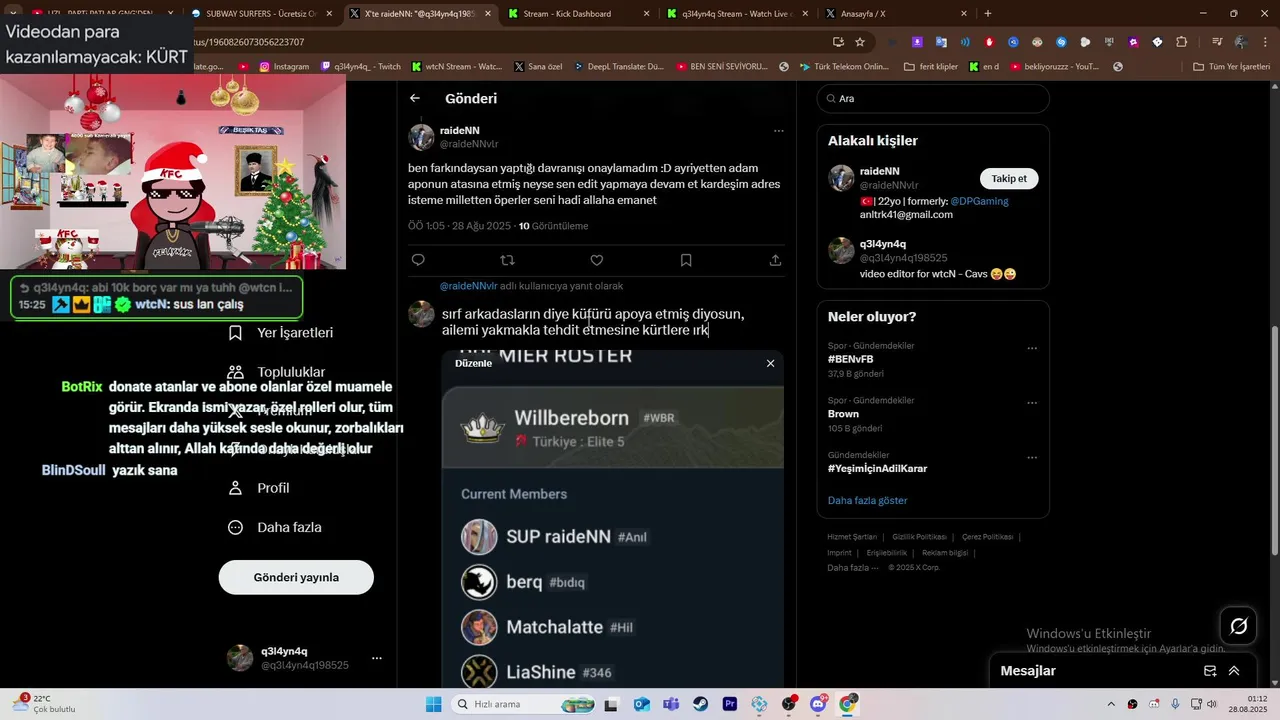The image size is (1280, 720).
Task: Open Türk Telekom Online bookmark
Action: pyautogui.click(x=843, y=67)
